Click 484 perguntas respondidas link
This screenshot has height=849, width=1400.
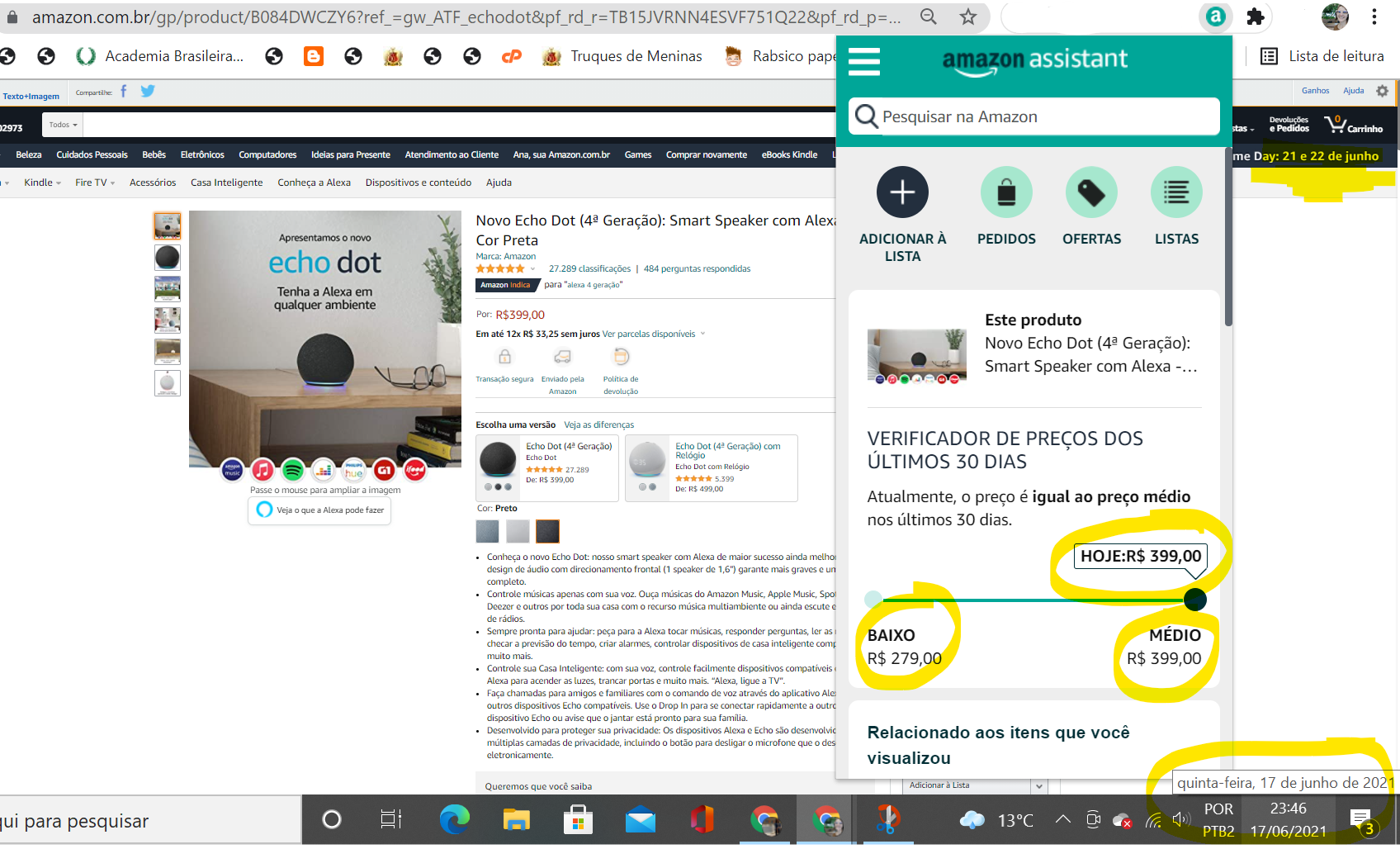click(697, 268)
